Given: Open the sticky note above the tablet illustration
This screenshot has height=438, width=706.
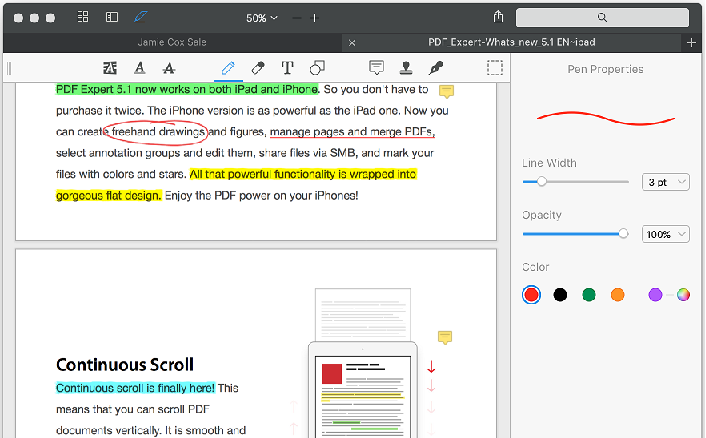Looking at the screenshot, I should [445, 338].
